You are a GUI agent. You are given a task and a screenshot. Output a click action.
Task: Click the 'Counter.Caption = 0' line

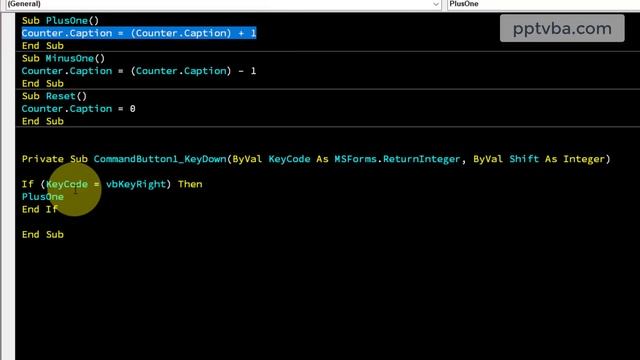tap(78, 109)
